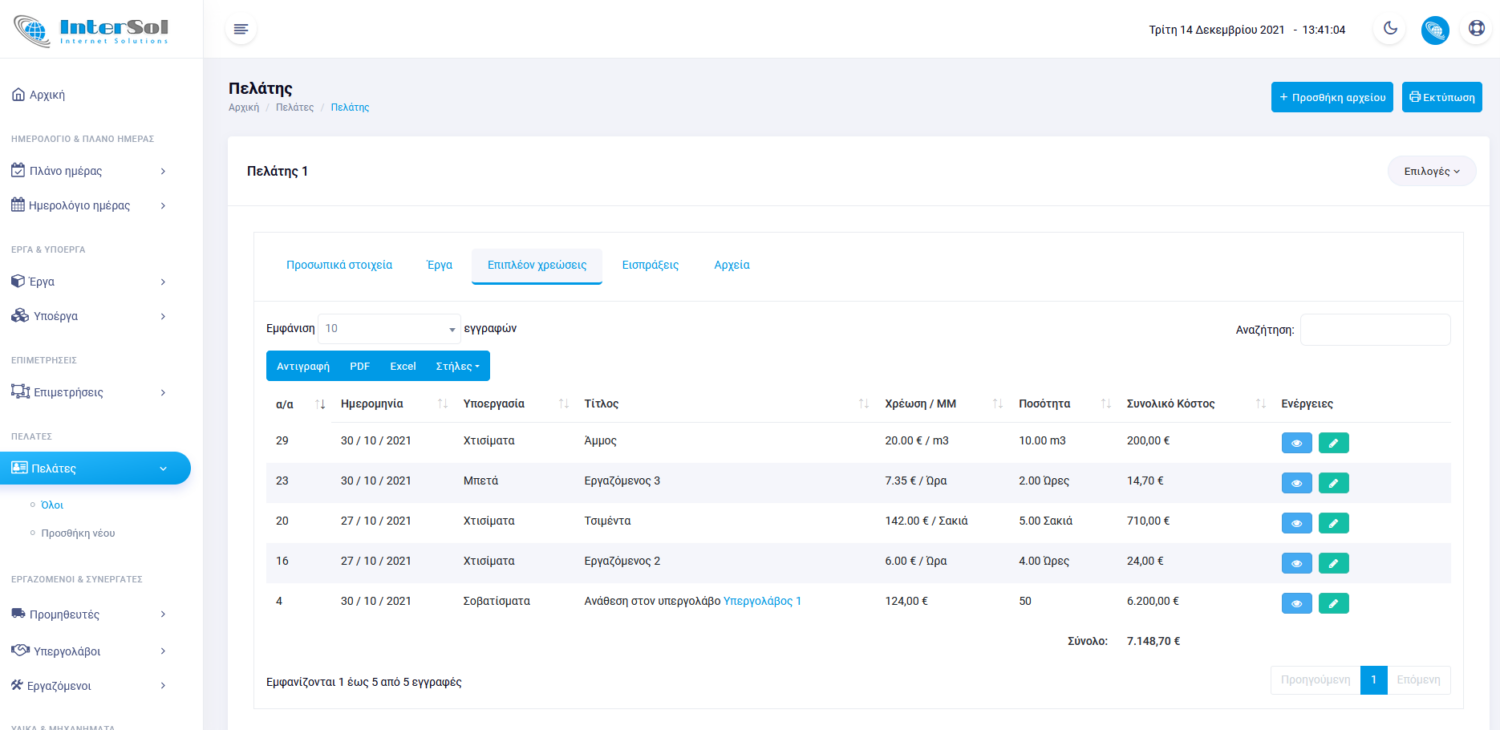The height and width of the screenshot is (730, 1500).
Task: Toggle dark mode moon icon
Action: [1390, 29]
